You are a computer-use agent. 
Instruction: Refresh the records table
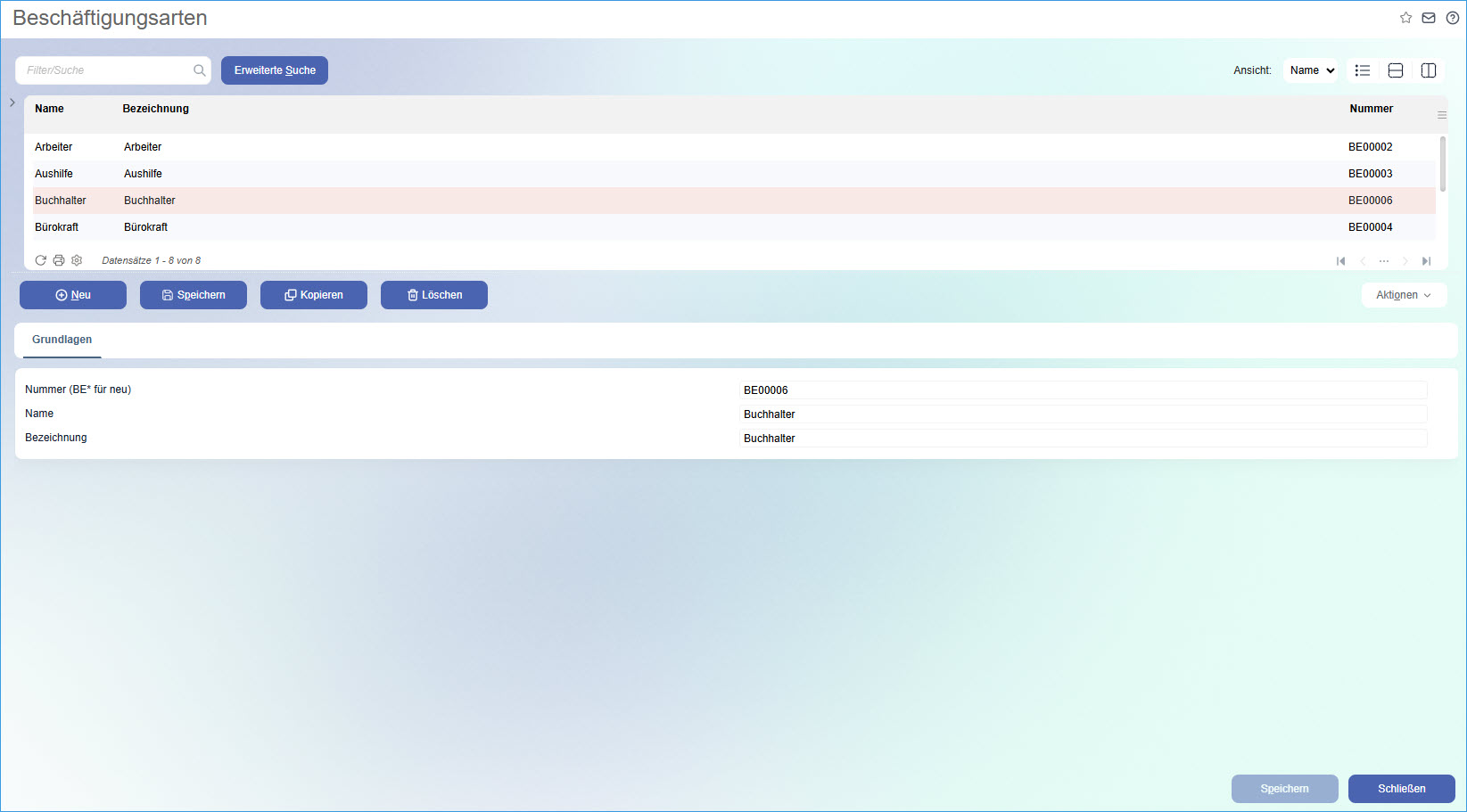(x=40, y=260)
